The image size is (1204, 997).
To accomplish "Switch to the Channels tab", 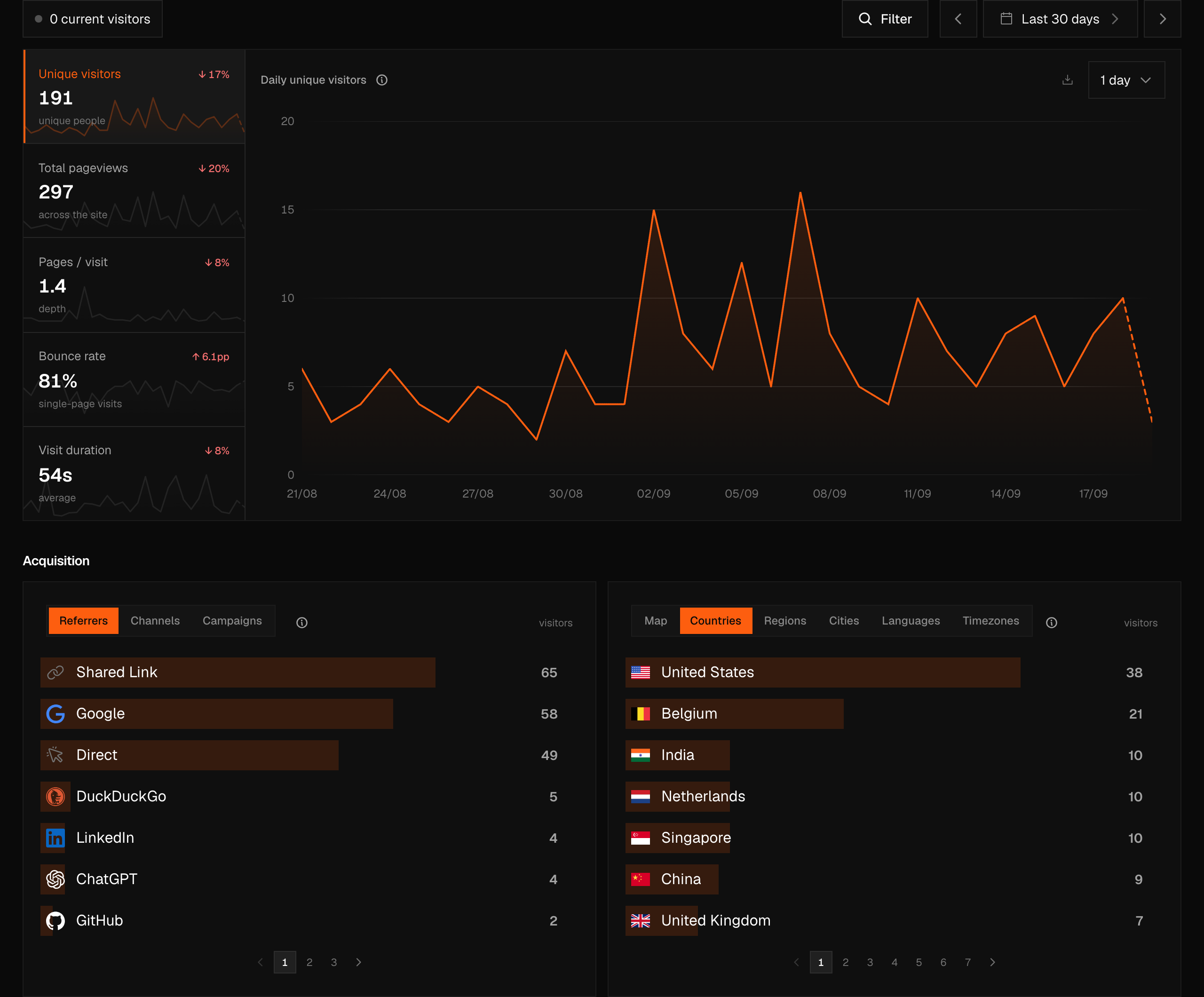I will coord(155,620).
